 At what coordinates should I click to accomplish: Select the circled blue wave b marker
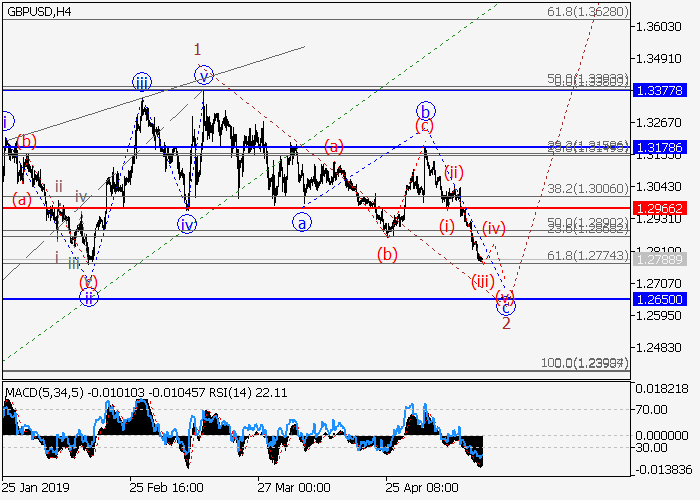click(x=425, y=110)
